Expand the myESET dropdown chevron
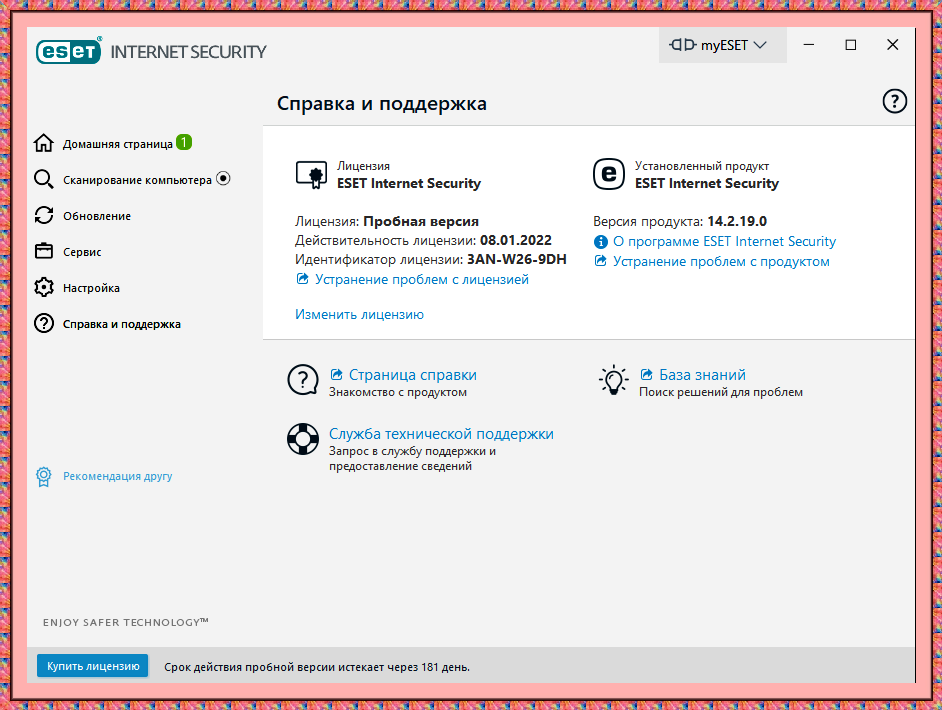The width and height of the screenshot is (942, 710). (x=760, y=45)
